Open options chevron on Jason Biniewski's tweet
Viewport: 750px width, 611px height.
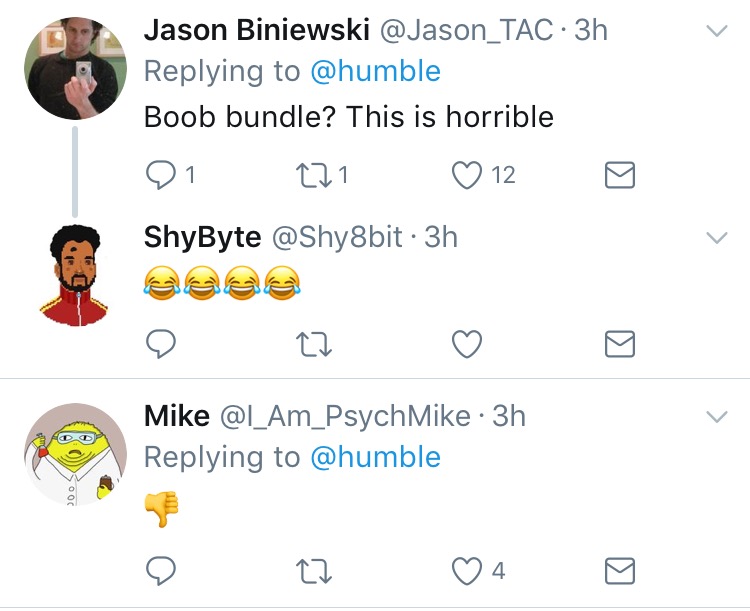tap(717, 31)
